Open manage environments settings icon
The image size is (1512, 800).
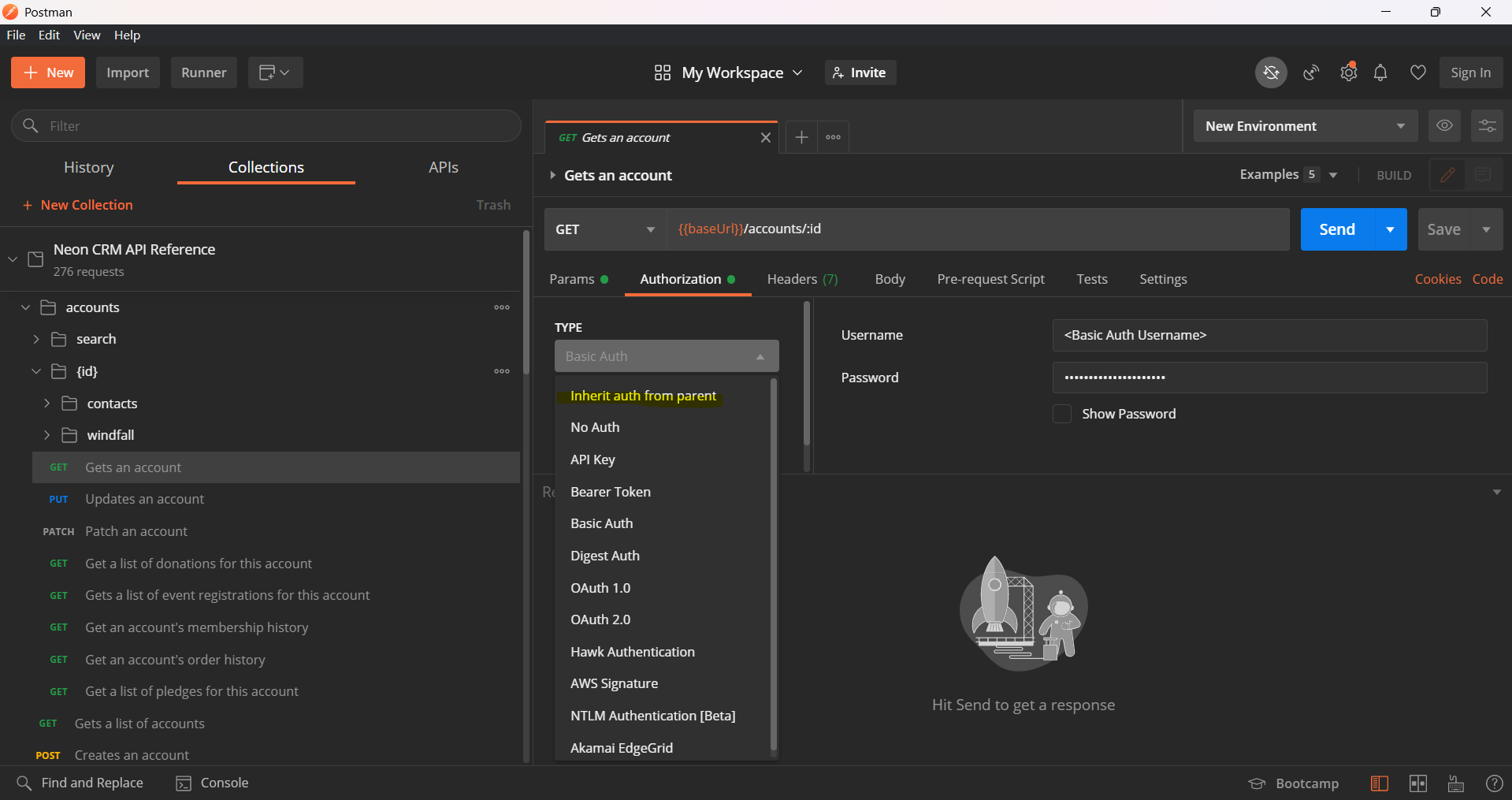click(x=1487, y=126)
